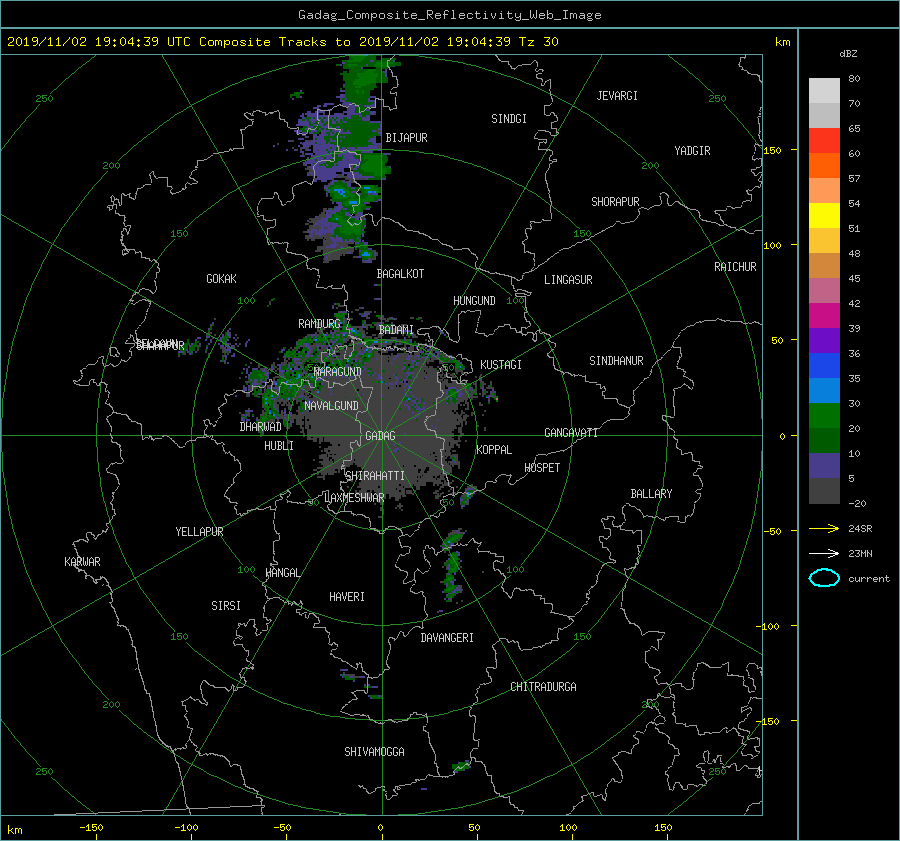Screen dimensions: 900x841
Task: Click the NAVALGUND city label
Action: (331, 406)
